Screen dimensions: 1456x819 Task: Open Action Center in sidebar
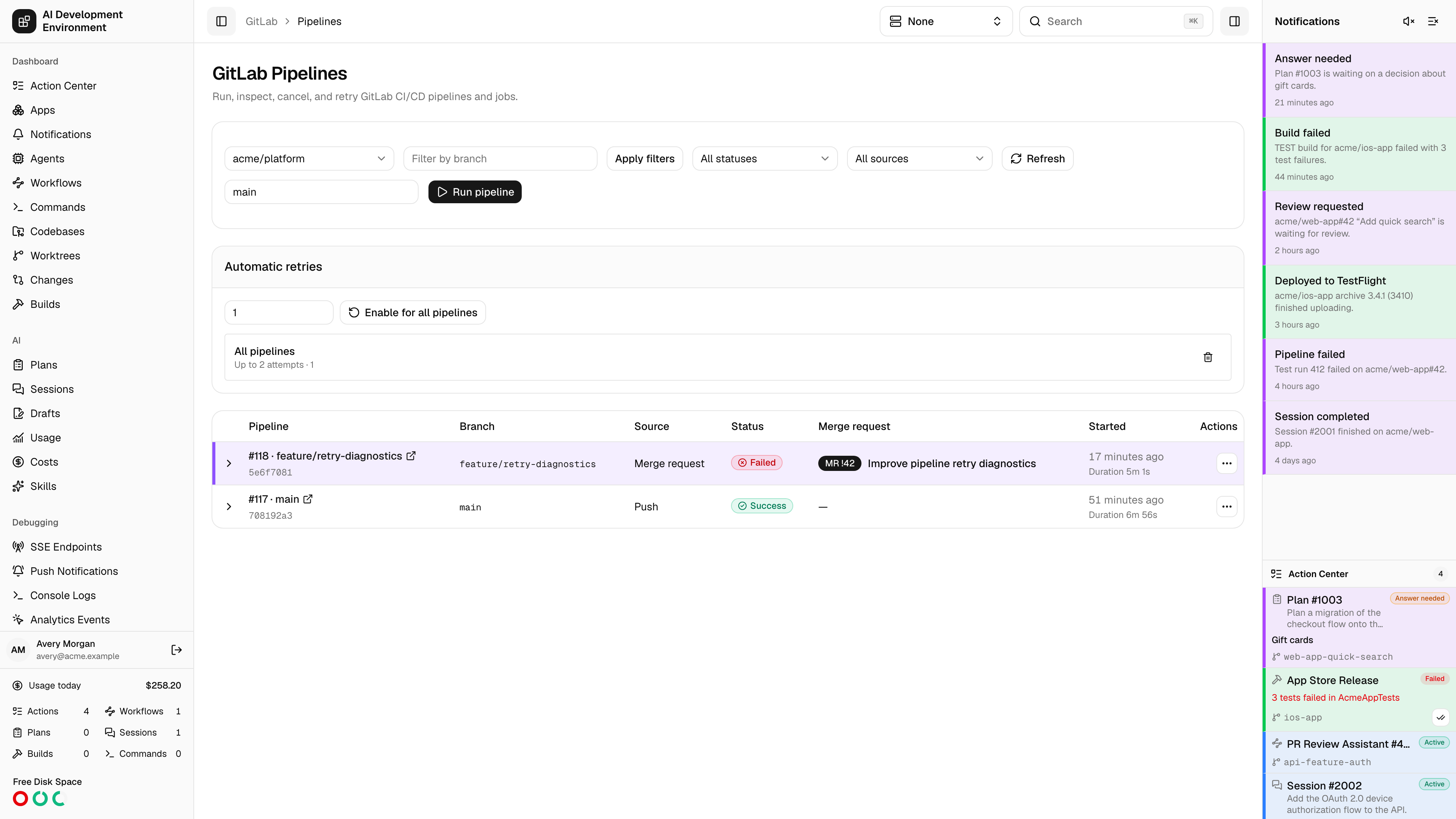click(x=97, y=86)
